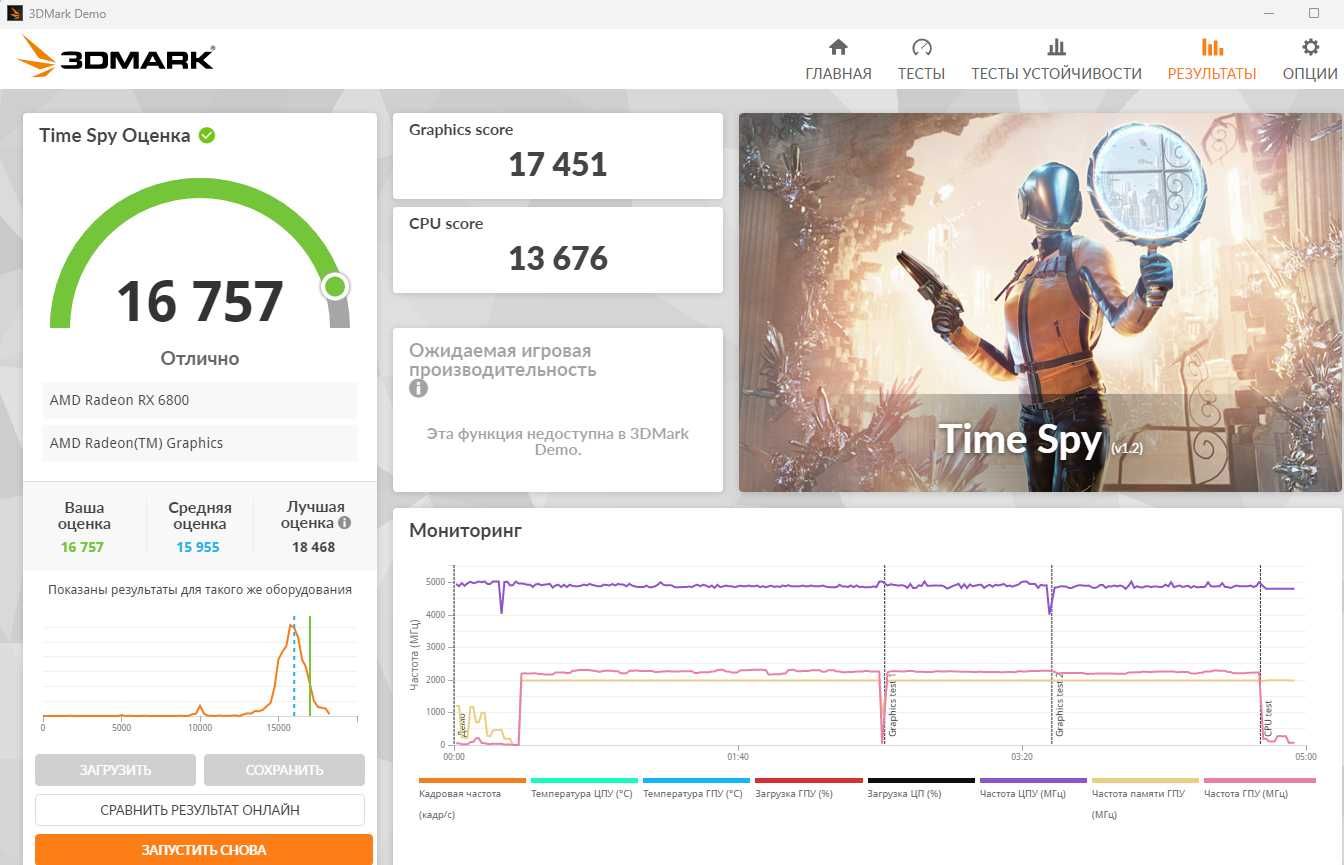1344x865 pixels.
Task: Click the 3DMark logo
Action: click(x=116, y=58)
